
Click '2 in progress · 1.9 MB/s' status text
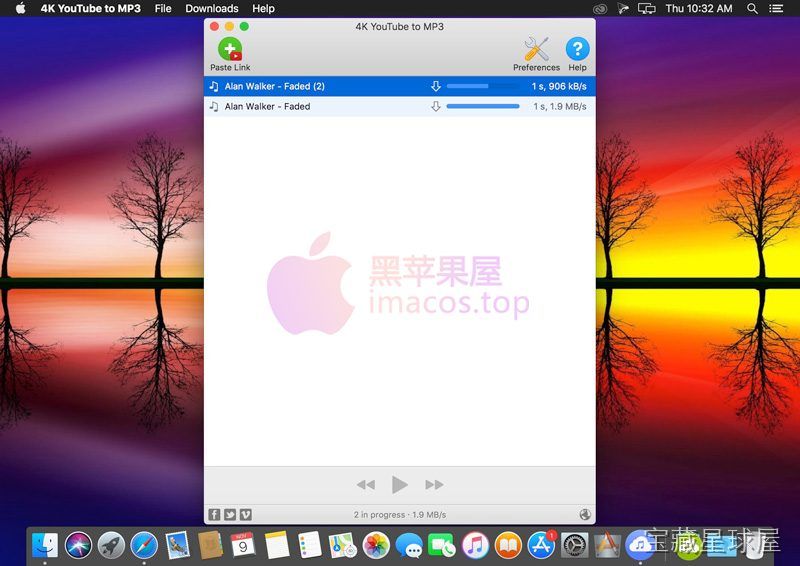click(399, 514)
